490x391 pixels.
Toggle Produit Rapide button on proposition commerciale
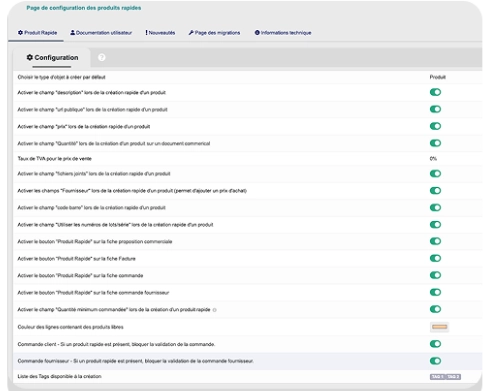tap(435, 241)
